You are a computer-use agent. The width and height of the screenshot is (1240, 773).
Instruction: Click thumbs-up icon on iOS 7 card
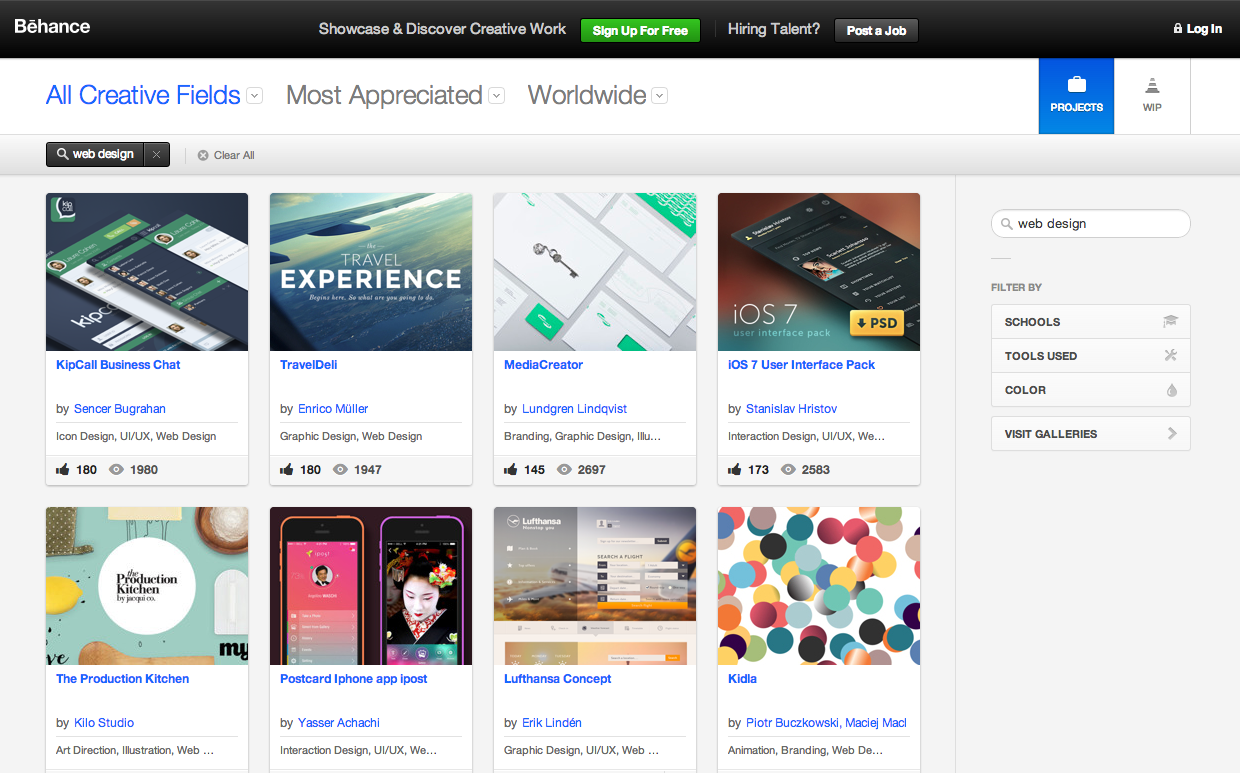(735, 469)
